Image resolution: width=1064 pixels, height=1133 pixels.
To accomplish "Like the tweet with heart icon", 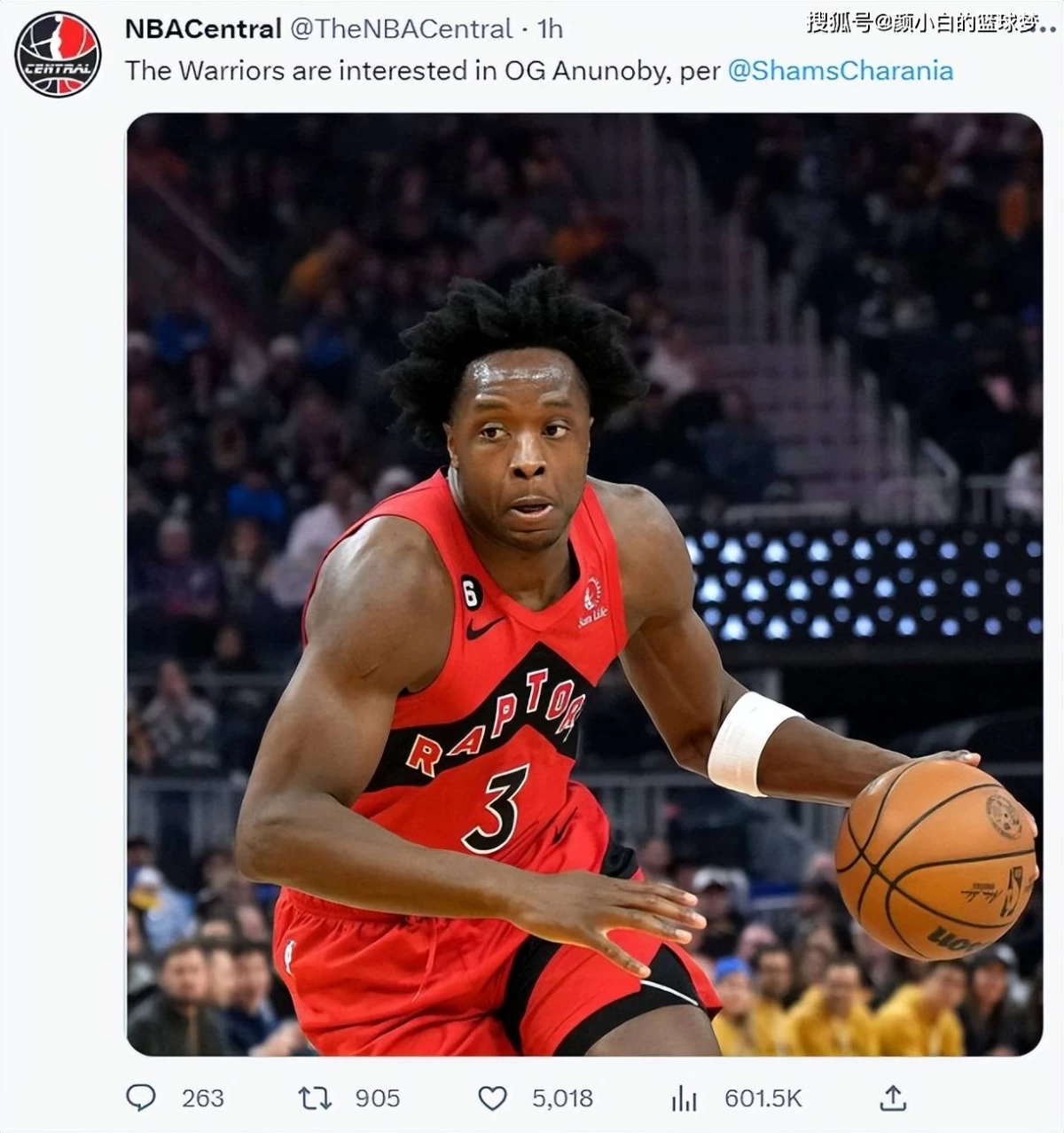I will click(493, 1098).
